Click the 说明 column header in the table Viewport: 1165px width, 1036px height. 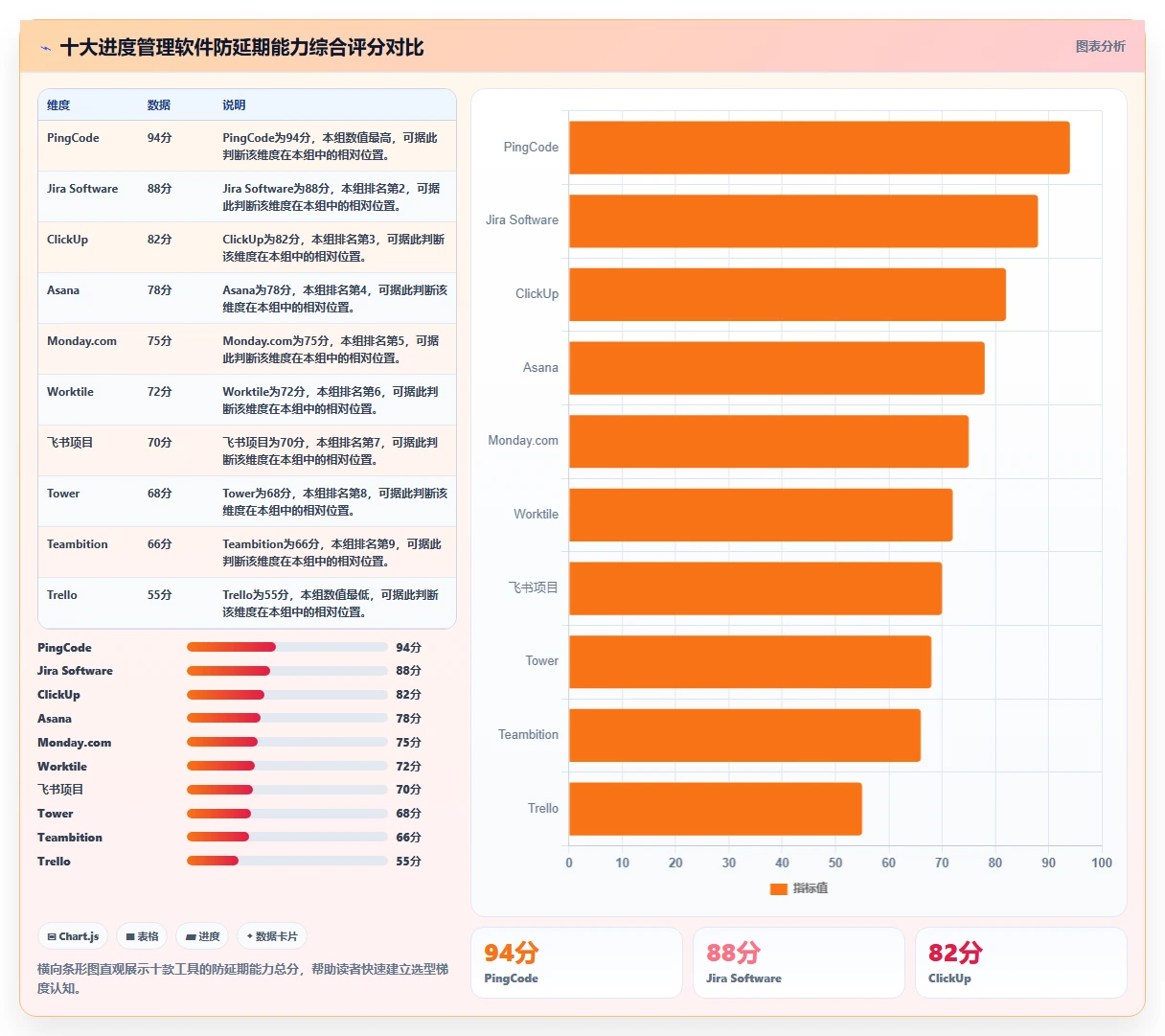pyautogui.click(x=234, y=105)
